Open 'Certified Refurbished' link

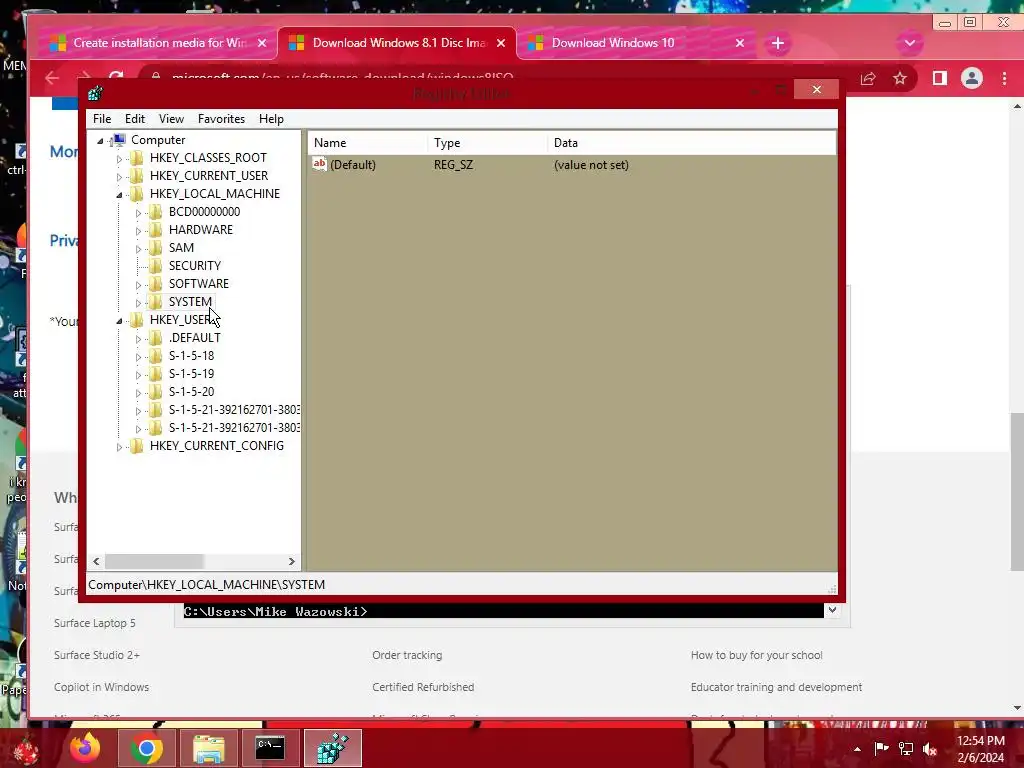[423, 687]
